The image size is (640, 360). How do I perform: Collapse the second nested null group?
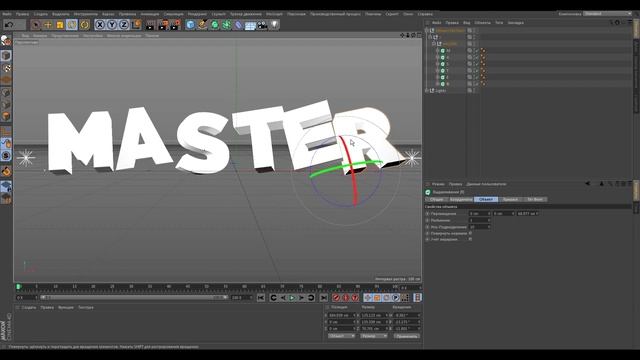click(430, 37)
